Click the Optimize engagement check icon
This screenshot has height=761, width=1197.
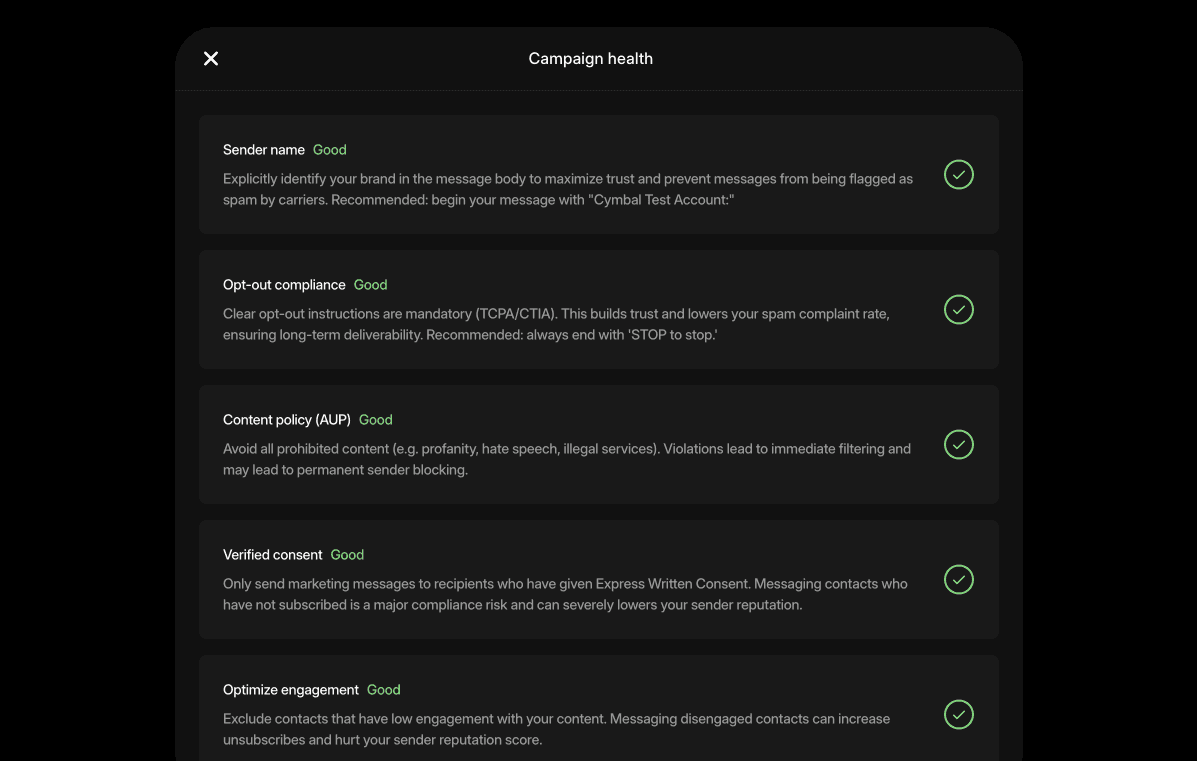click(958, 715)
